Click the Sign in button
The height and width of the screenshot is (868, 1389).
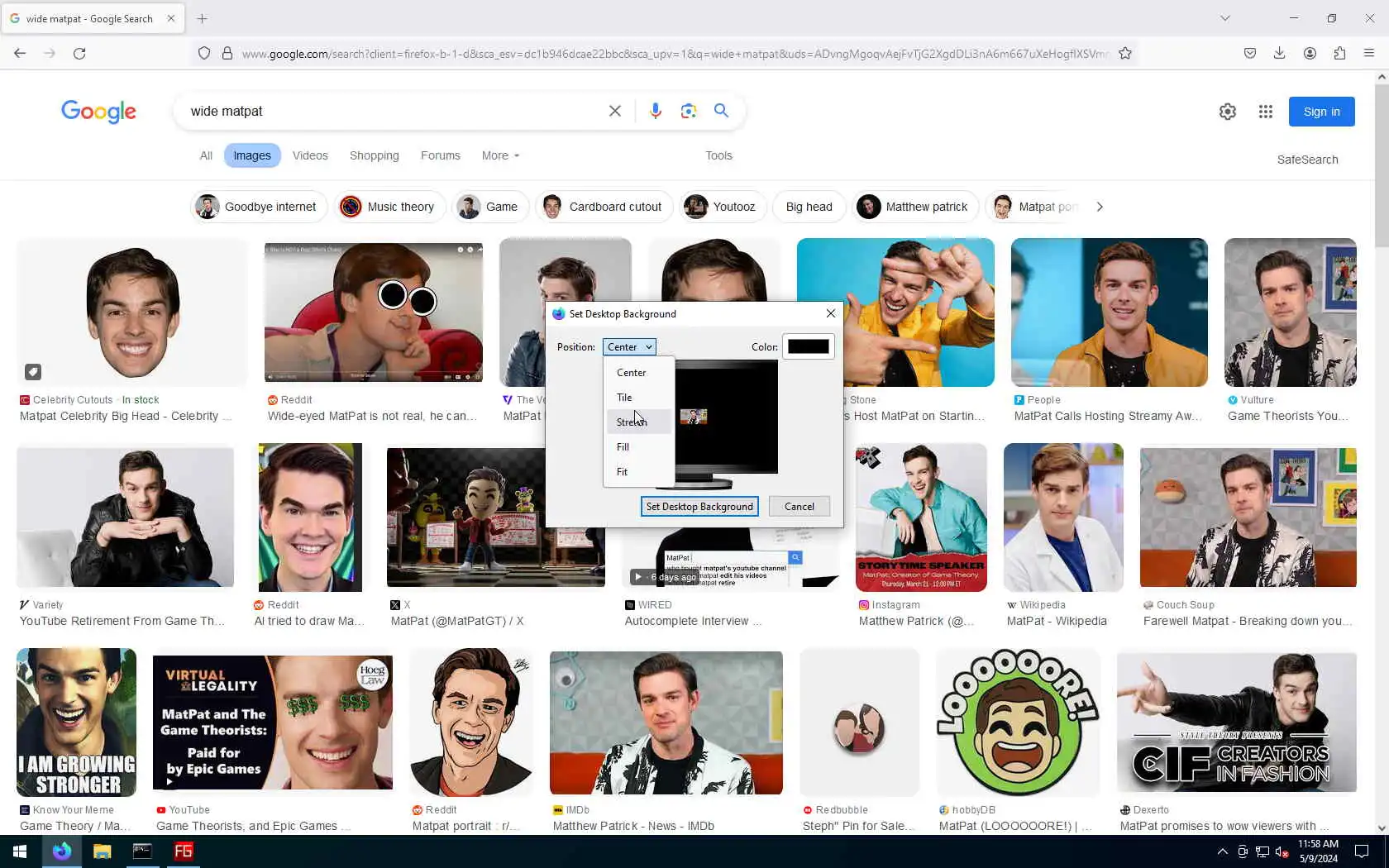(x=1321, y=112)
